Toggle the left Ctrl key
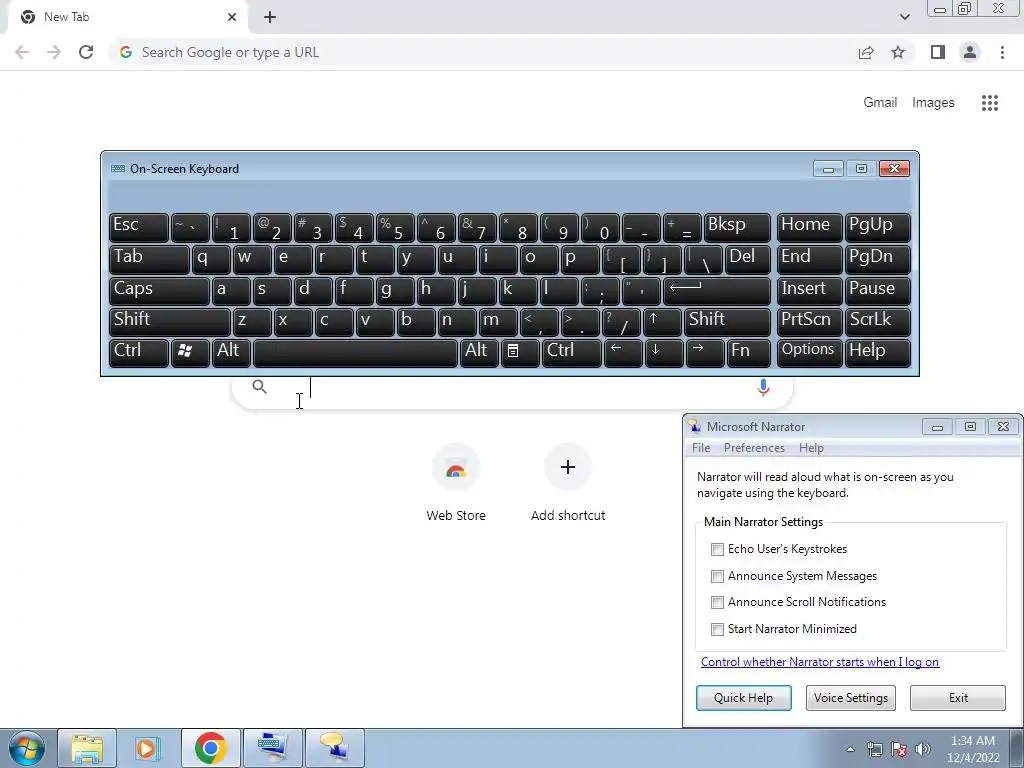This screenshot has width=1024, height=768. click(138, 353)
